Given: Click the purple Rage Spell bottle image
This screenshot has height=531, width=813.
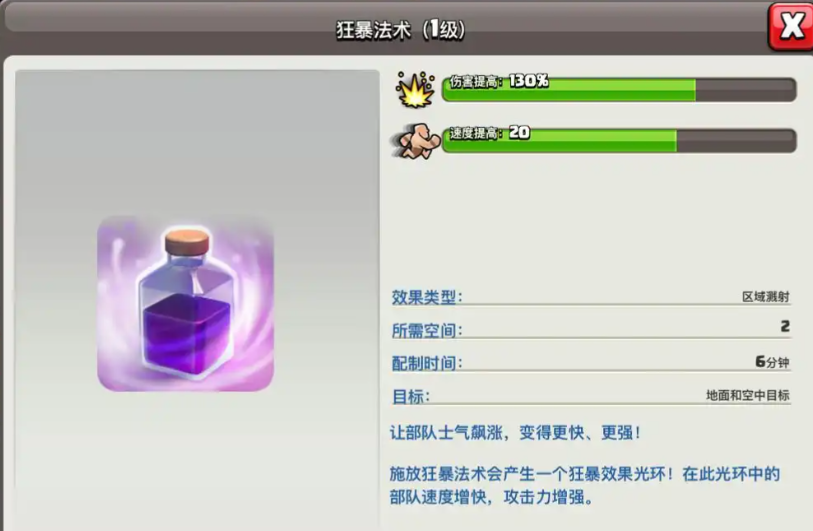Looking at the screenshot, I should pos(186,304).
